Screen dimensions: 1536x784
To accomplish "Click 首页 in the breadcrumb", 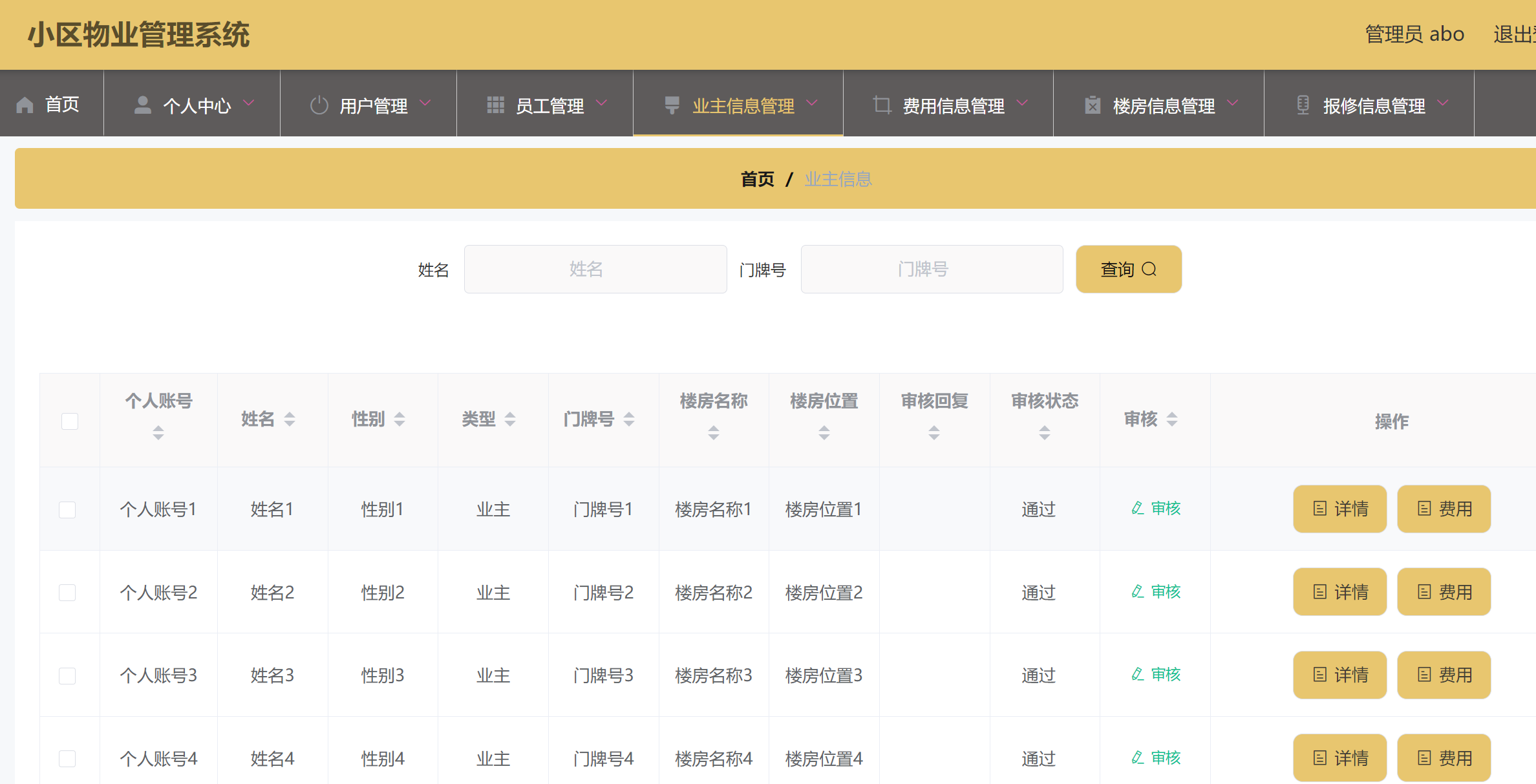I will coord(758,179).
